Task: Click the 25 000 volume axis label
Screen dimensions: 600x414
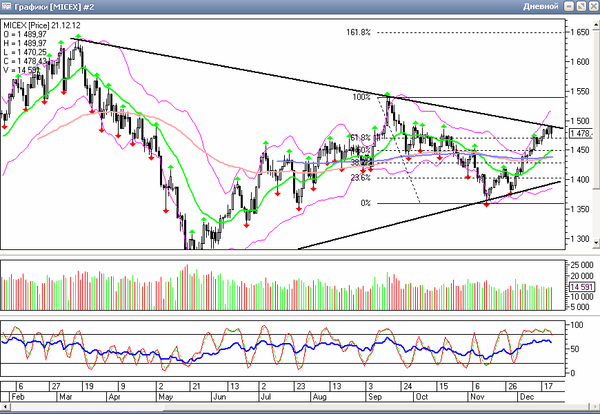Action: [x=582, y=265]
